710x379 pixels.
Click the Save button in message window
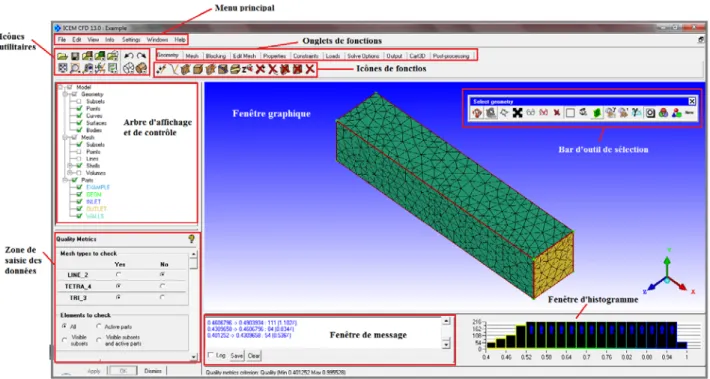point(236,356)
